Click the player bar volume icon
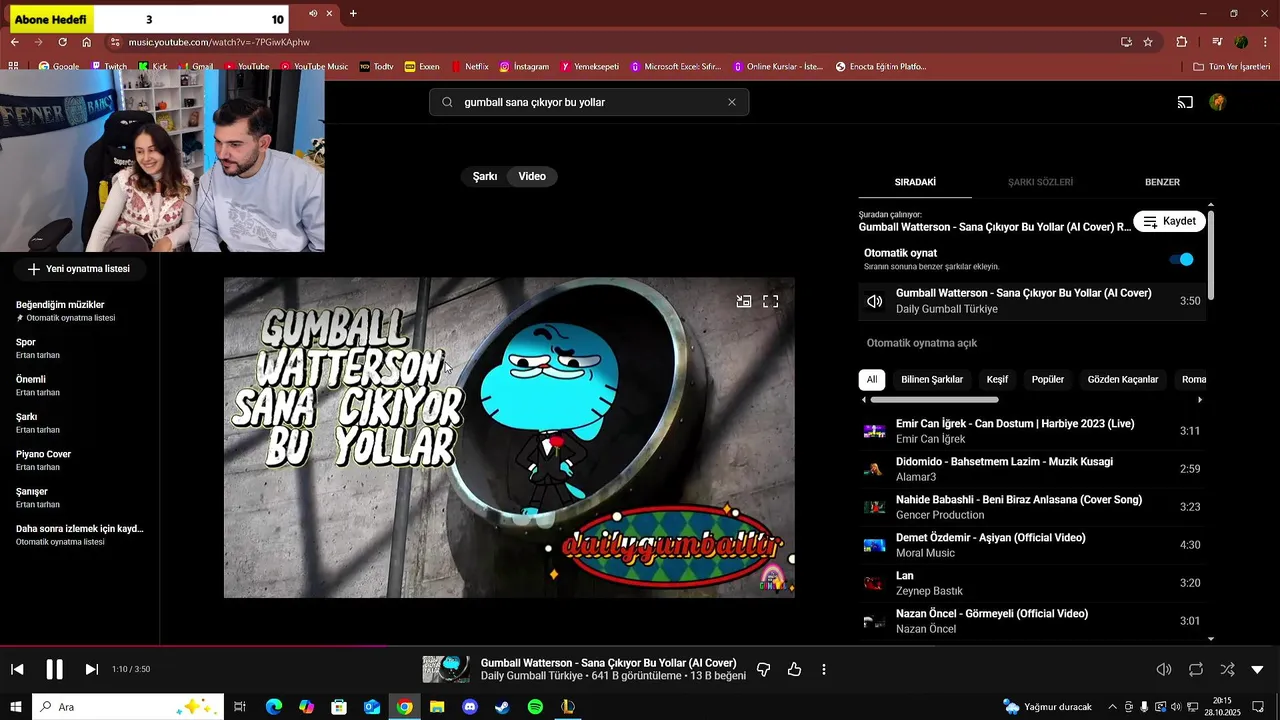This screenshot has height=720, width=1280. point(1164,669)
